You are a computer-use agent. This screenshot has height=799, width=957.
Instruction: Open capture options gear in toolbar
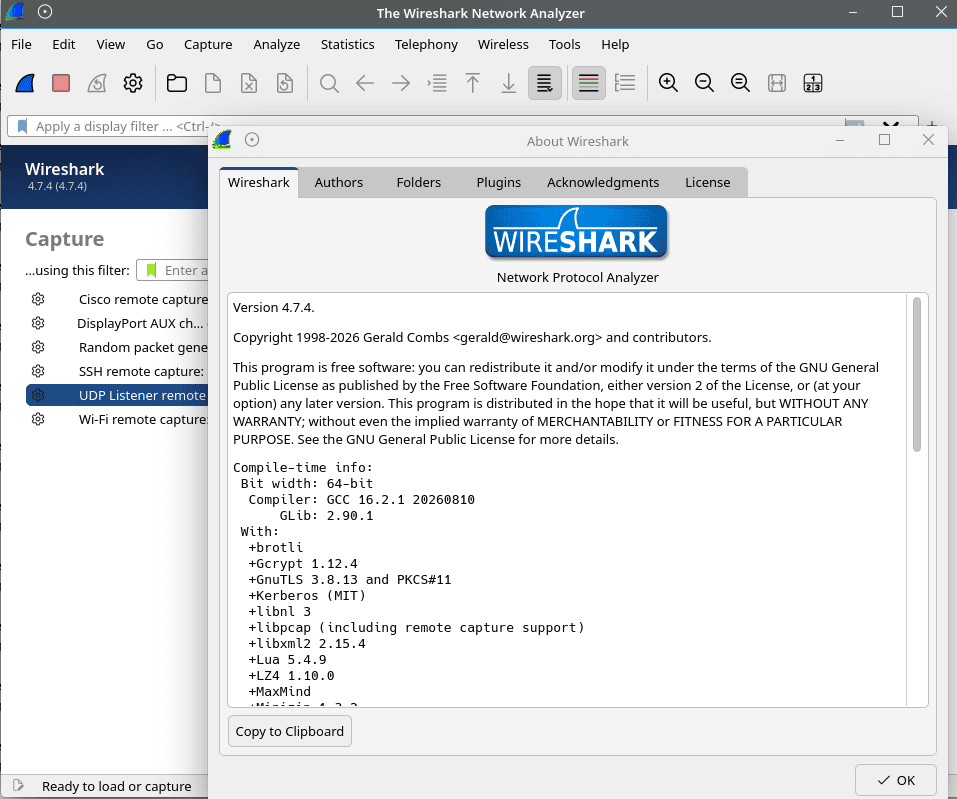133,83
